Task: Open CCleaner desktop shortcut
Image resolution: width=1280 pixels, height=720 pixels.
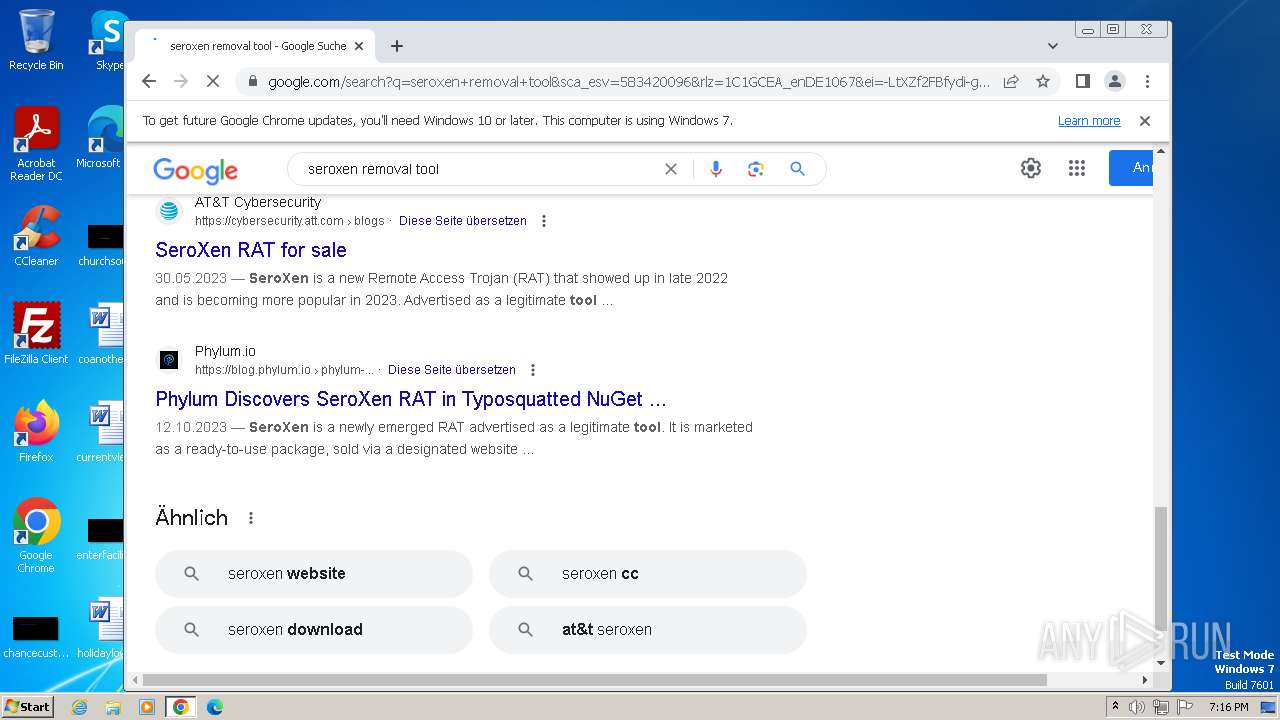Action: click(x=36, y=236)
